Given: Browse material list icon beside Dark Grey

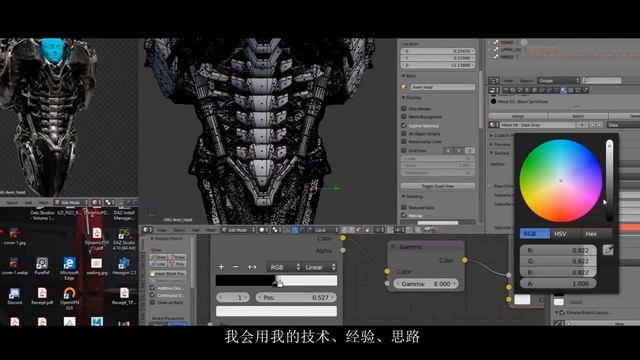Looking at the screenshot, I should (493, 125).
